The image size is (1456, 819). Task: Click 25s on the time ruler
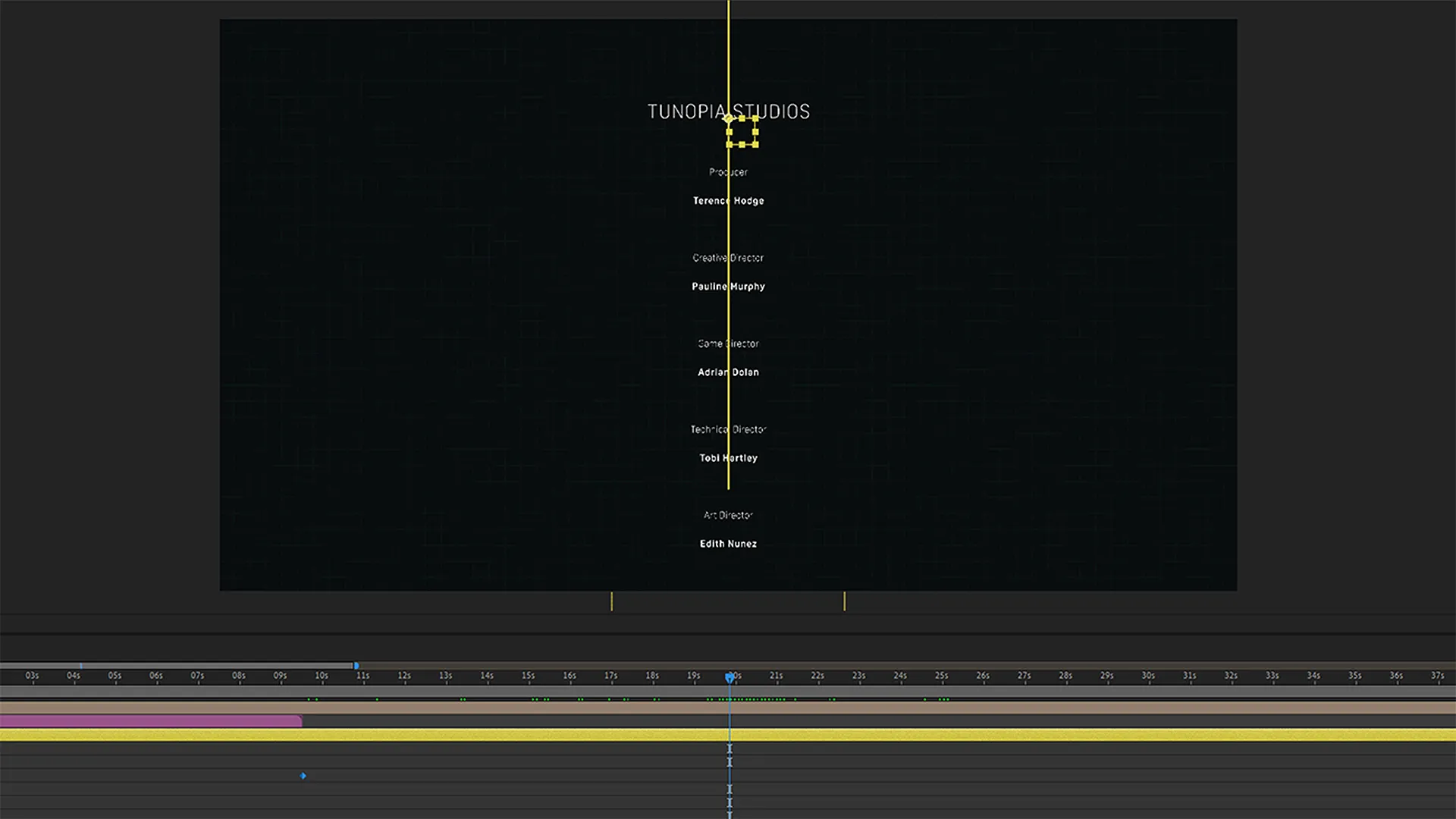(x=942, y=675)
